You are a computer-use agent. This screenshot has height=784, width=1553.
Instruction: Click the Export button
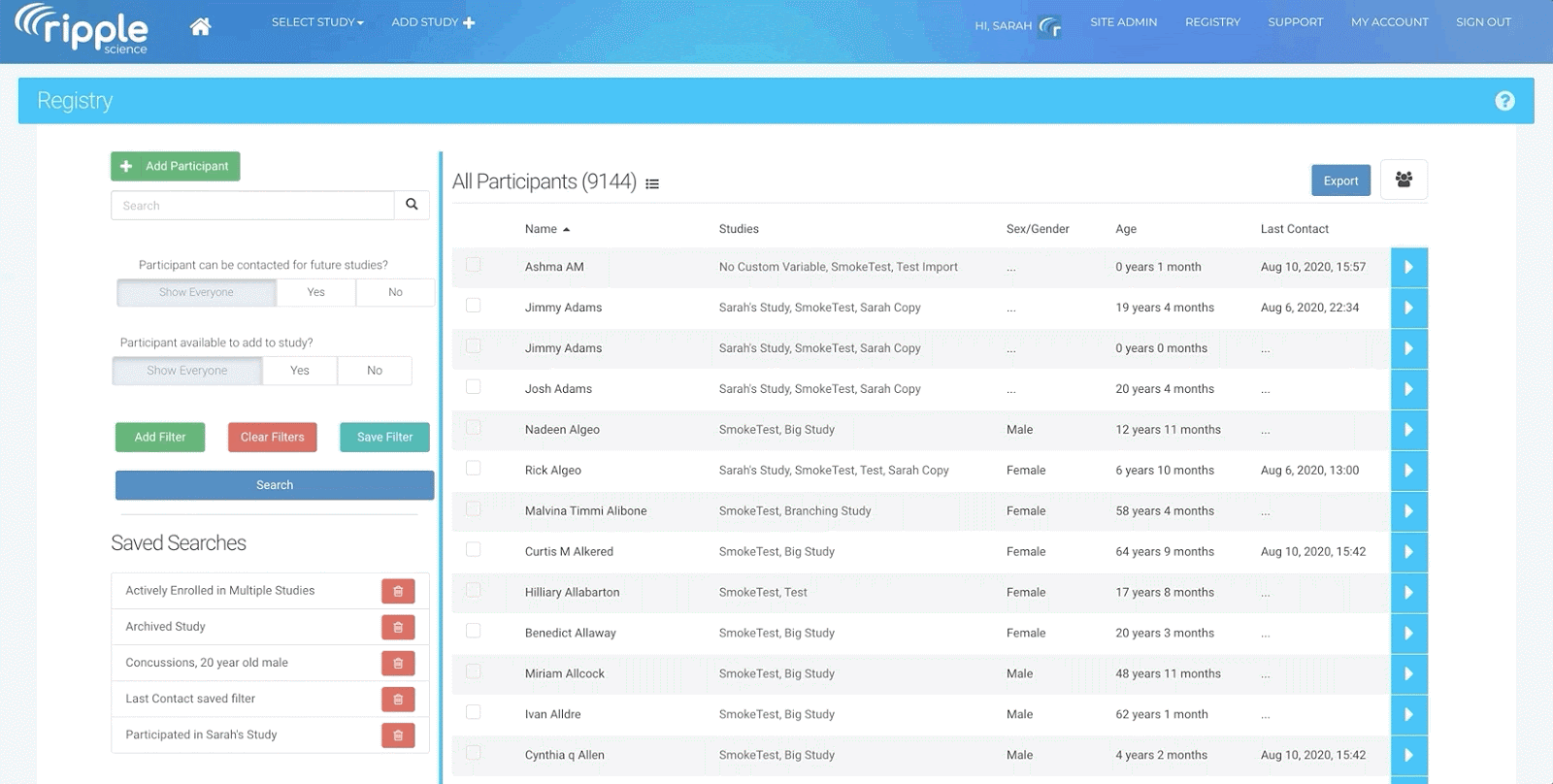tap(1340, 180)
